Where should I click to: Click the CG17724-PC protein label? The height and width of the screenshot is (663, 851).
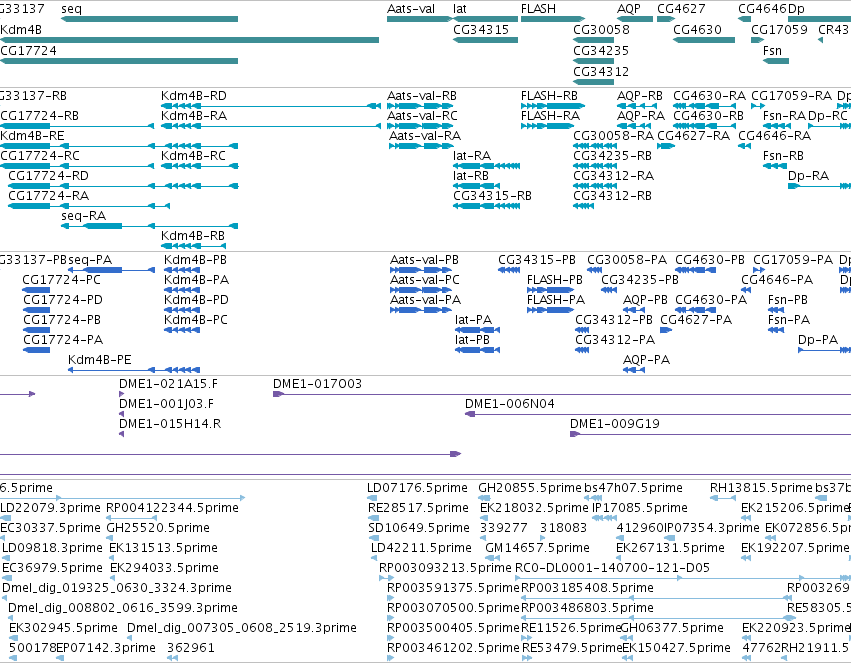(61, 280)
